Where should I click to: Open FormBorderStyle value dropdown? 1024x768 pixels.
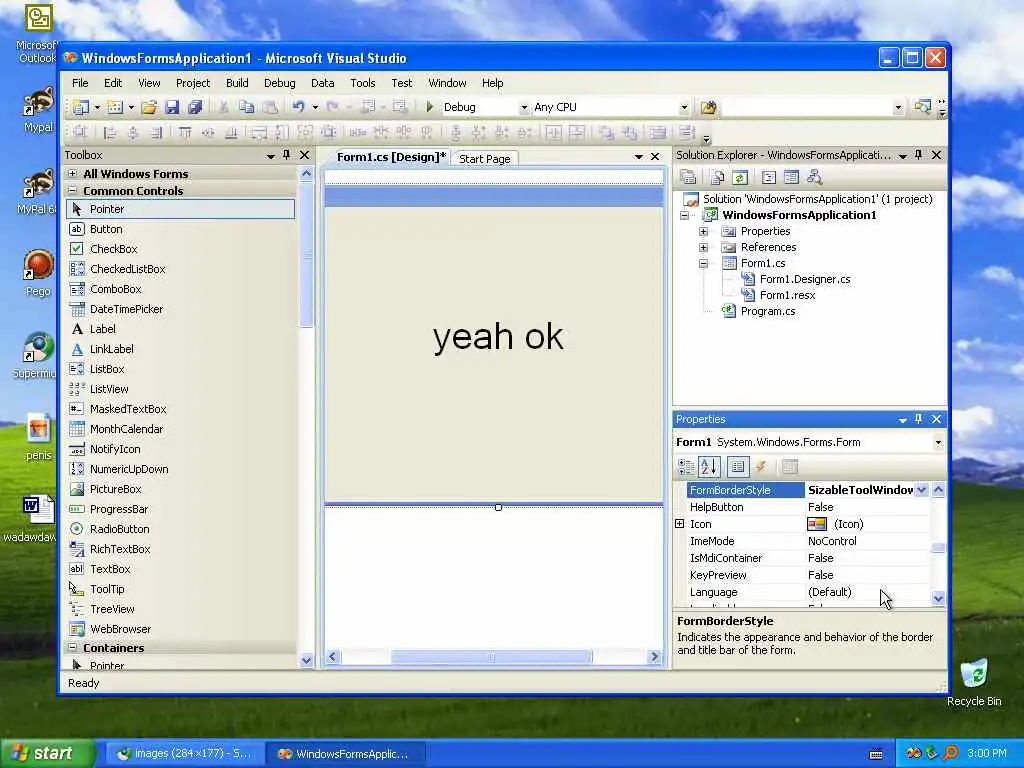(x=921, y=490)
